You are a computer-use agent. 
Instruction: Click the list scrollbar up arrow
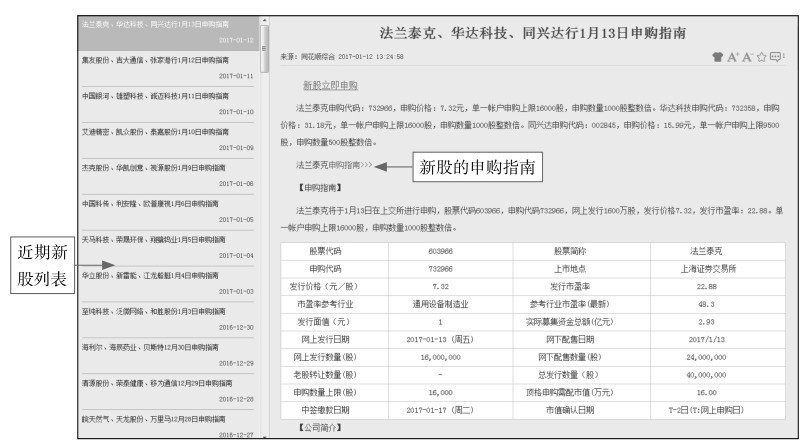[x=264, y=21]
